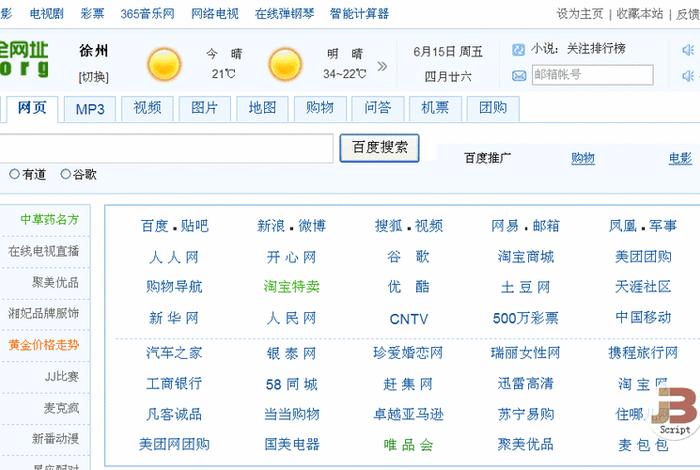Open 在线电视直播 in the sidebar
Viewport: 700px width, 470px height.
[x=44, y=251]
